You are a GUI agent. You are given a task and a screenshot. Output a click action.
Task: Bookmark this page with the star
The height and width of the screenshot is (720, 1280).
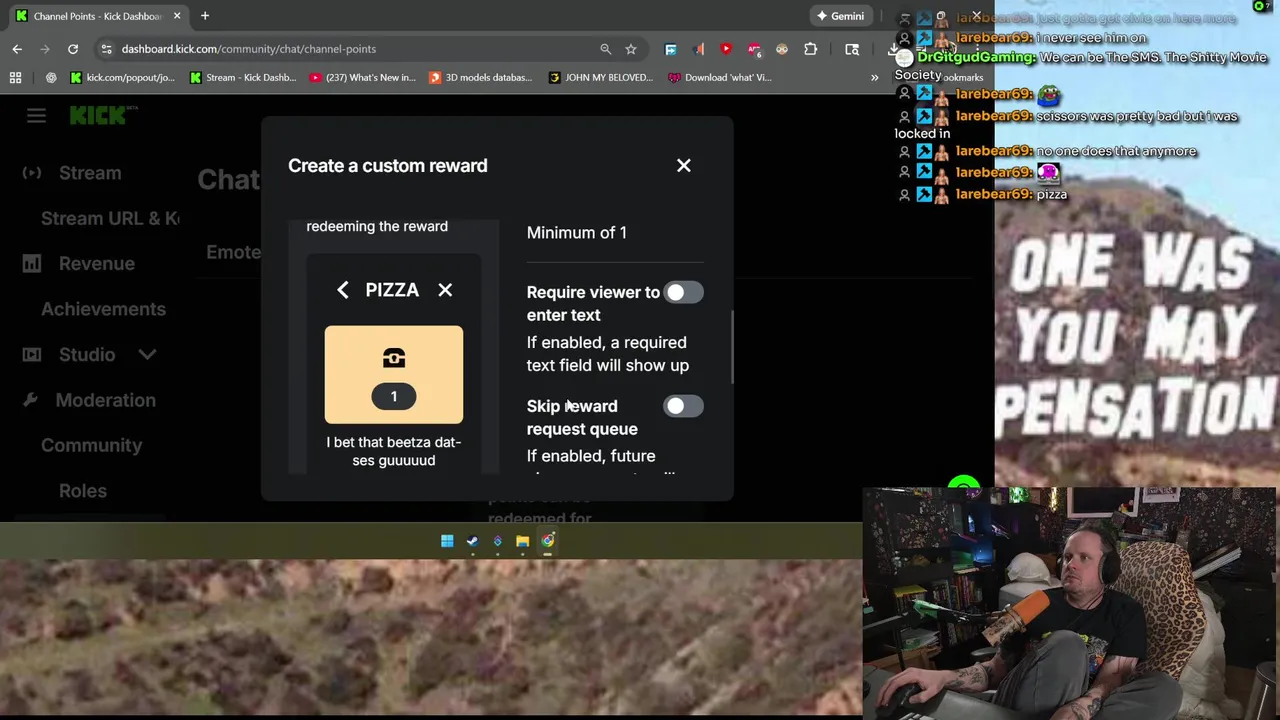pyautogui.click(x=631, y=49)
